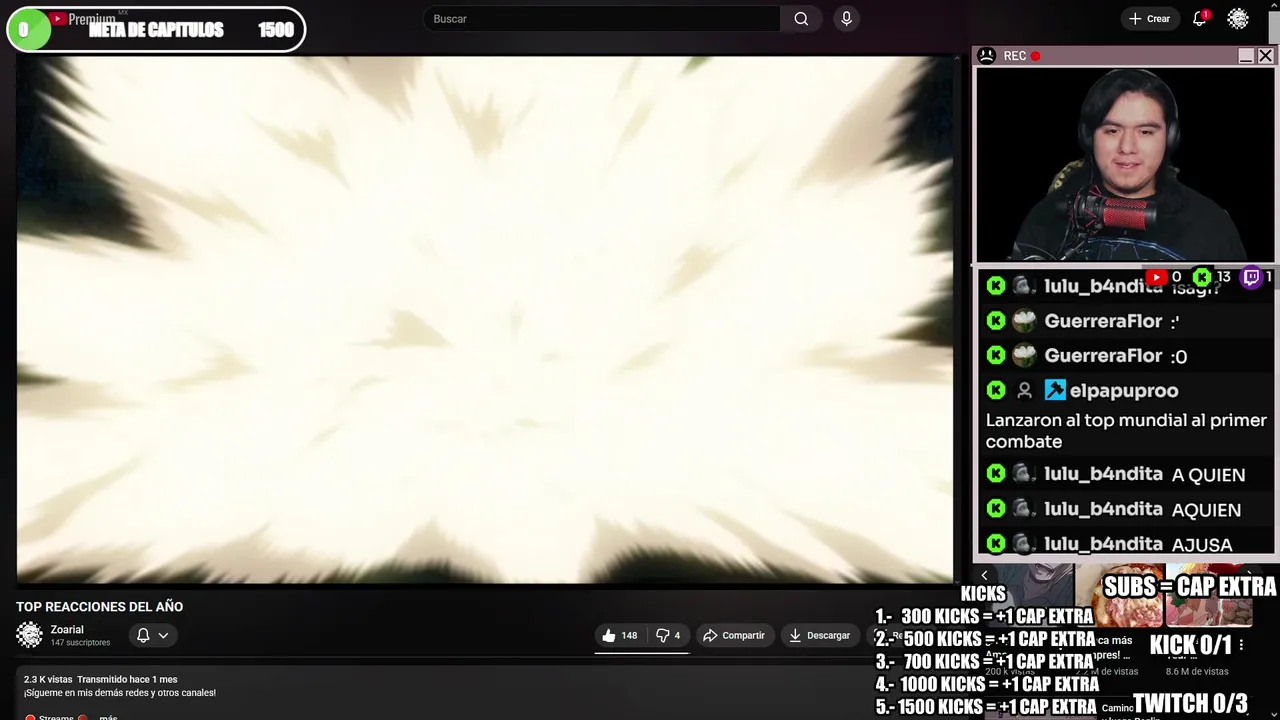Like the video with 148 likes

[x=619, y=635]
